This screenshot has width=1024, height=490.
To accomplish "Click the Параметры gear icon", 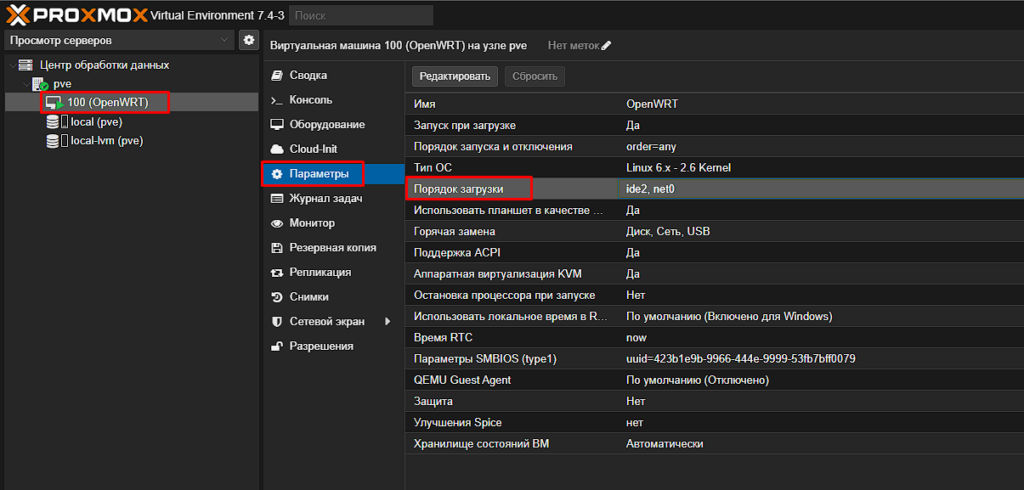I will pyautogui.click(x=277, y=174).
